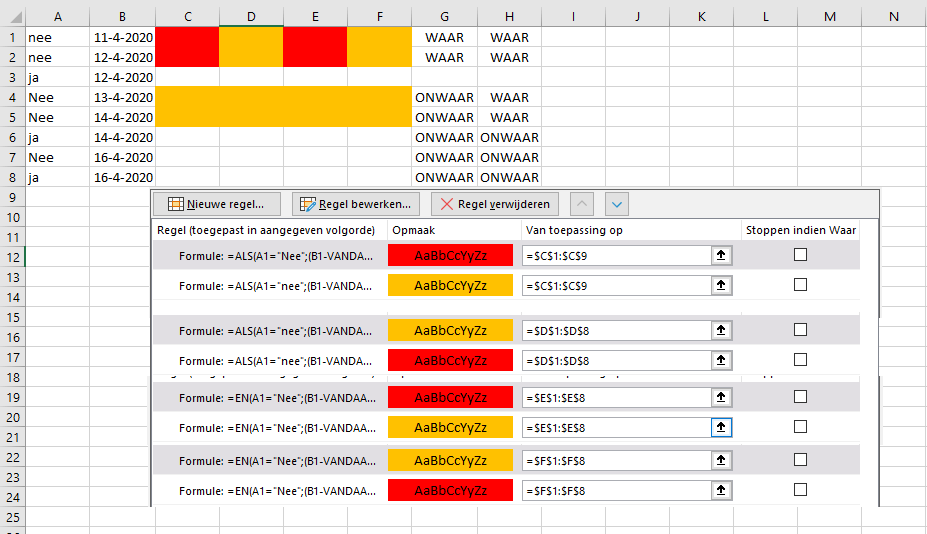The image size is (927, 534).
Task: Tick Stoppen indien Waar for red $F$1:$F$8 rule
Action: (800, 490)
